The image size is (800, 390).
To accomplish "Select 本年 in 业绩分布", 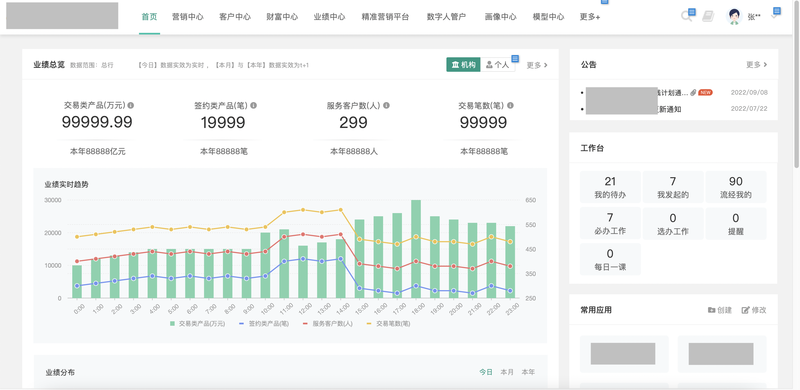I will coord(528,372).
